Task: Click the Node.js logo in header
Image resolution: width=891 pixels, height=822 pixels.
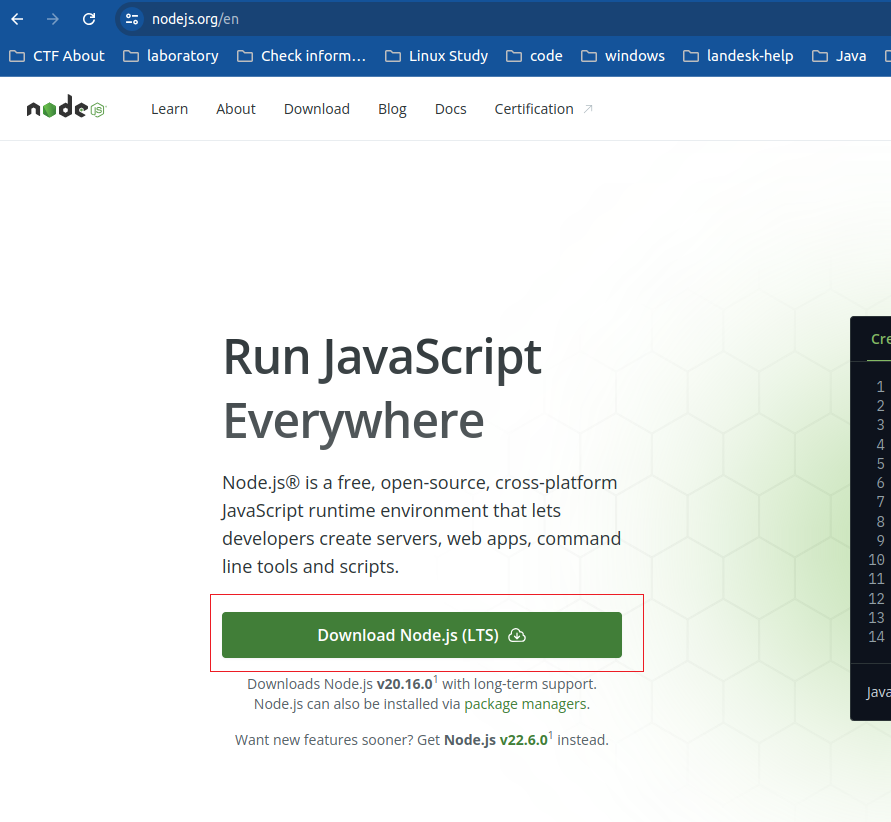Action: click(66, 109)
